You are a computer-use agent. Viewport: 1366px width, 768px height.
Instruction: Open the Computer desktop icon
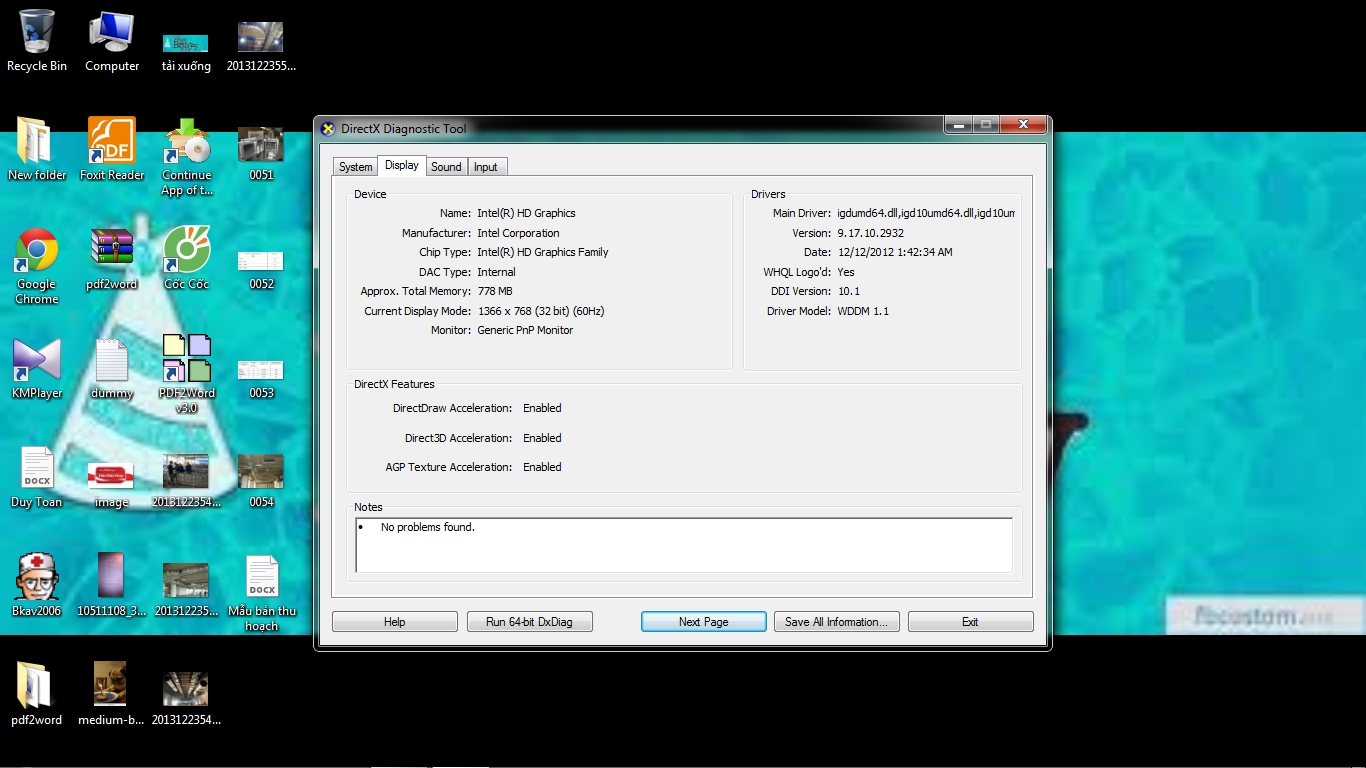[112, 35]
